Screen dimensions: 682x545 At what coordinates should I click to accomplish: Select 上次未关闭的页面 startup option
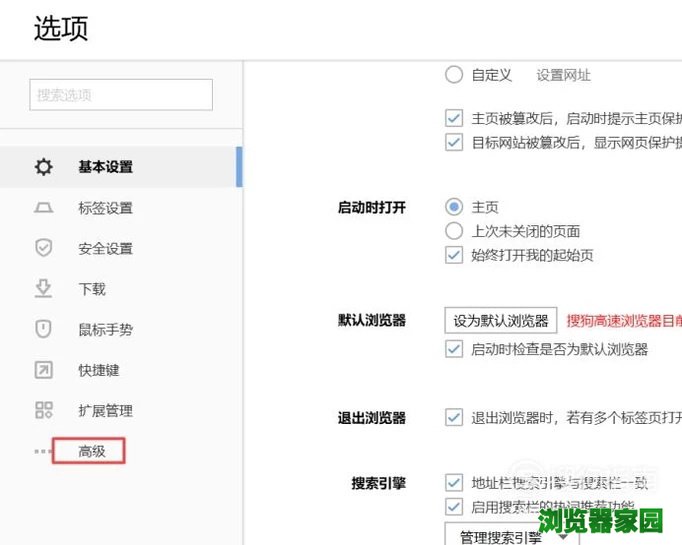pos(454,231)
